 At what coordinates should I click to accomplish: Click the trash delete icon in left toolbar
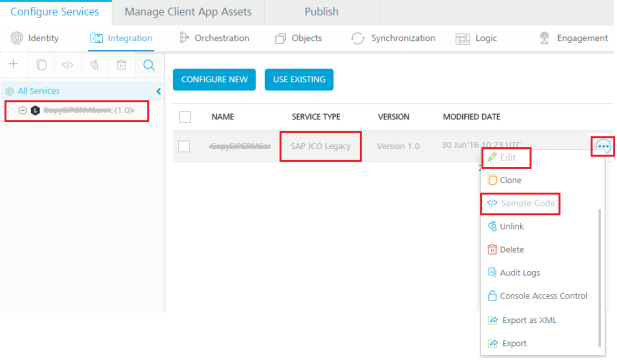pos(121,65)
